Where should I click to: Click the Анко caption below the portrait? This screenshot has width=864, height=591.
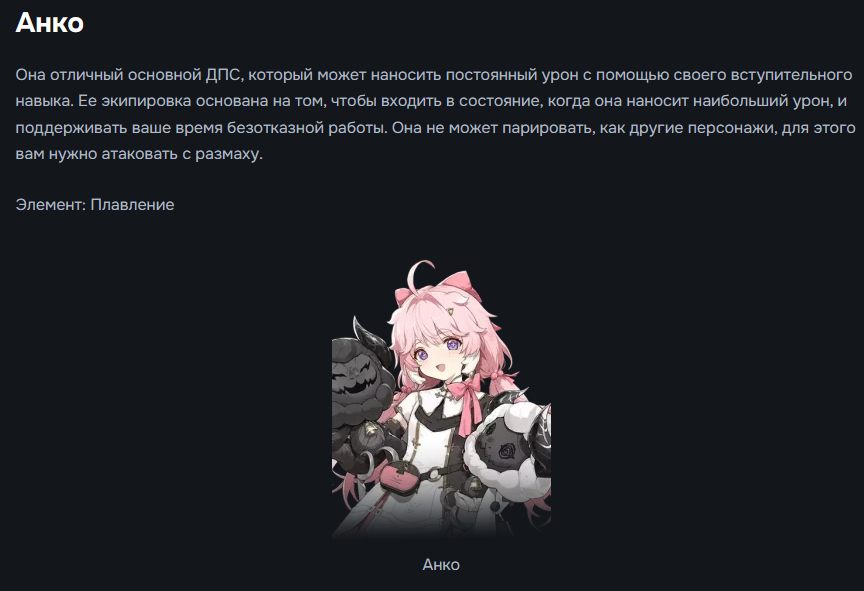pos(441,565)
